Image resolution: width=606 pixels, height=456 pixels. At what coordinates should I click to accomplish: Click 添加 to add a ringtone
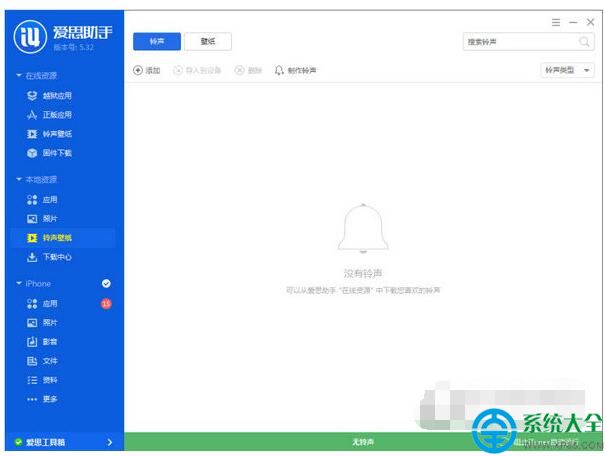point(146,70)
